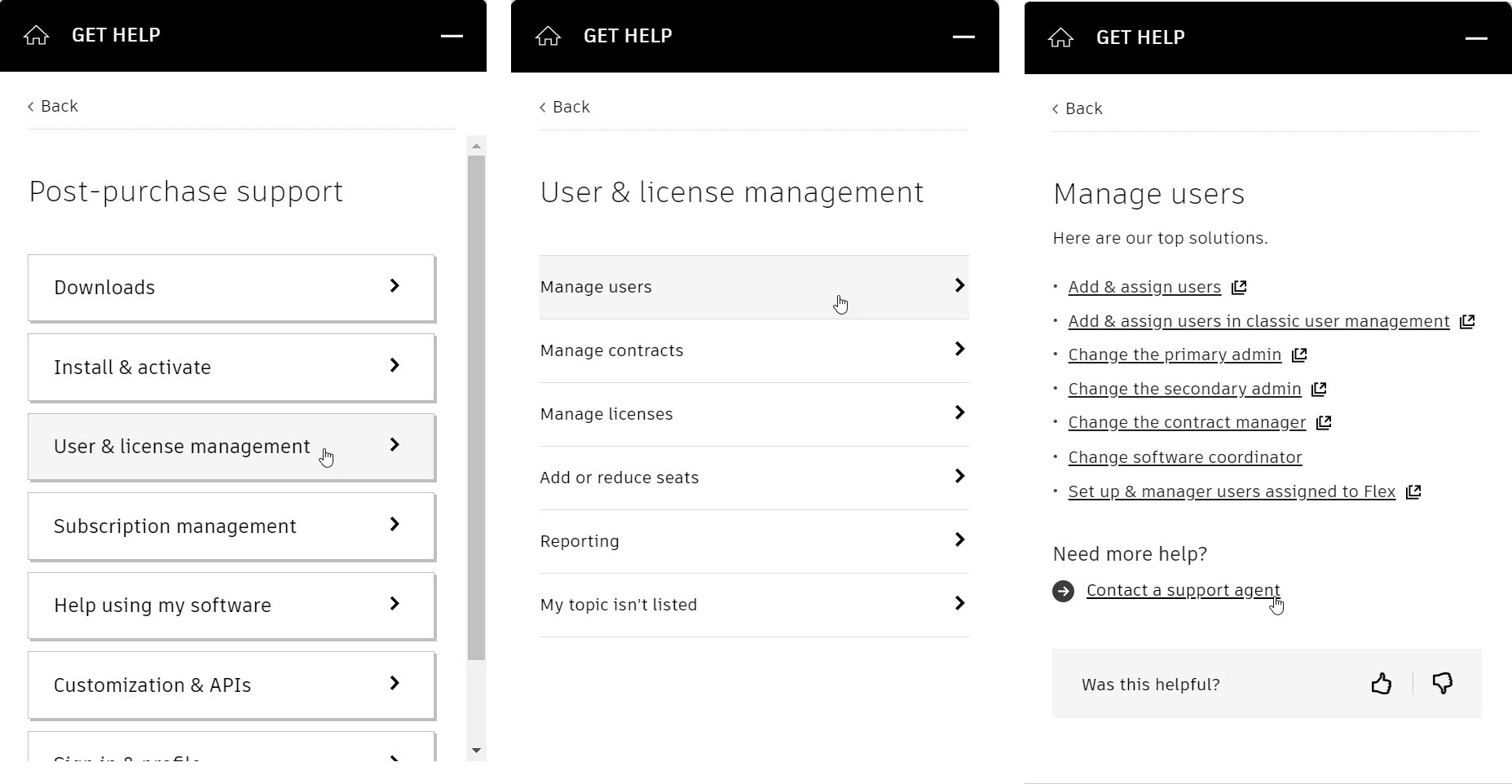Open Change the primary admin link
Image resolution: width=1512 pixels, height=784 pixels.
click(1175, 355)
